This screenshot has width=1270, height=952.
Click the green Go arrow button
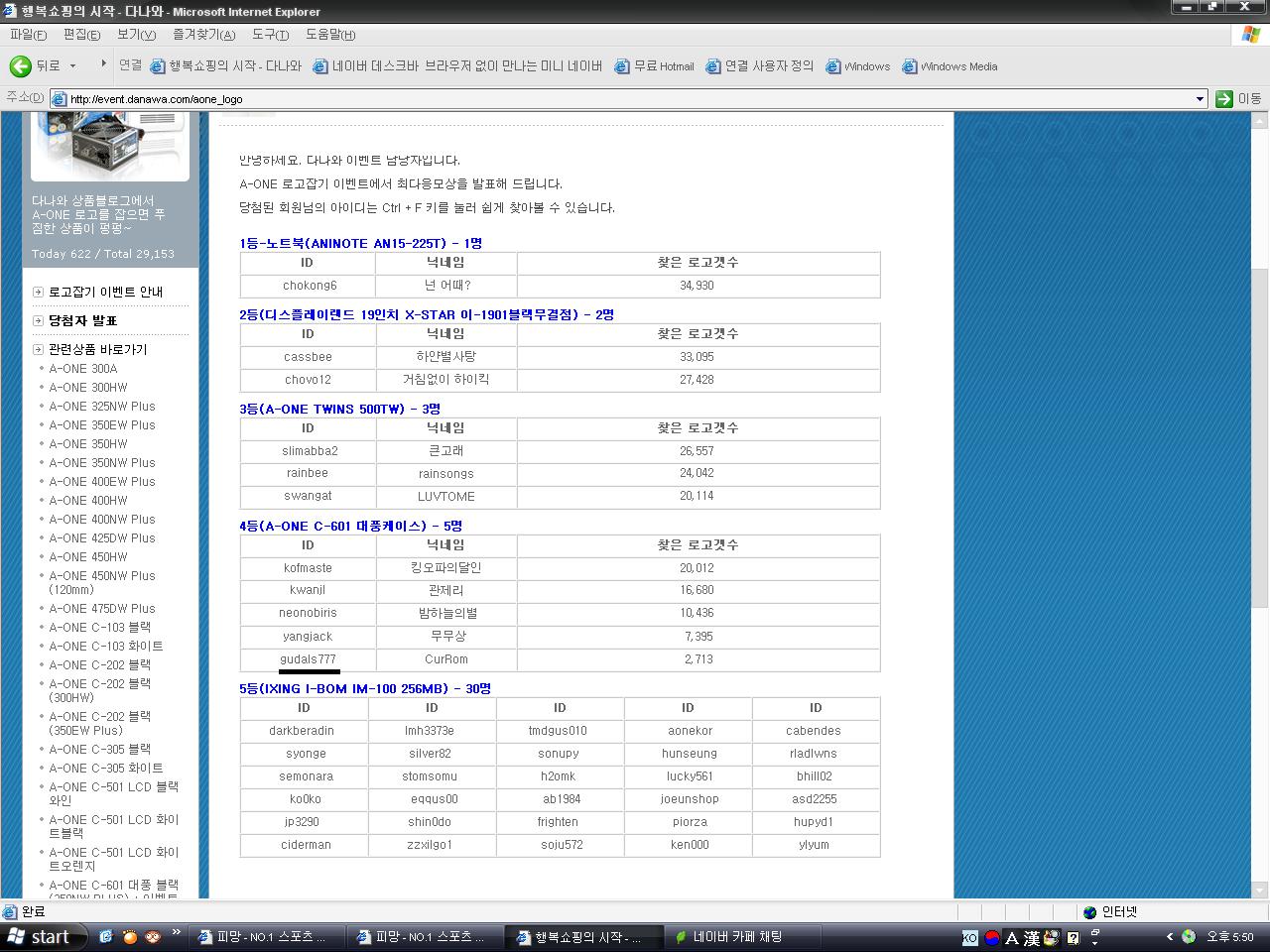coord(1224,98)
